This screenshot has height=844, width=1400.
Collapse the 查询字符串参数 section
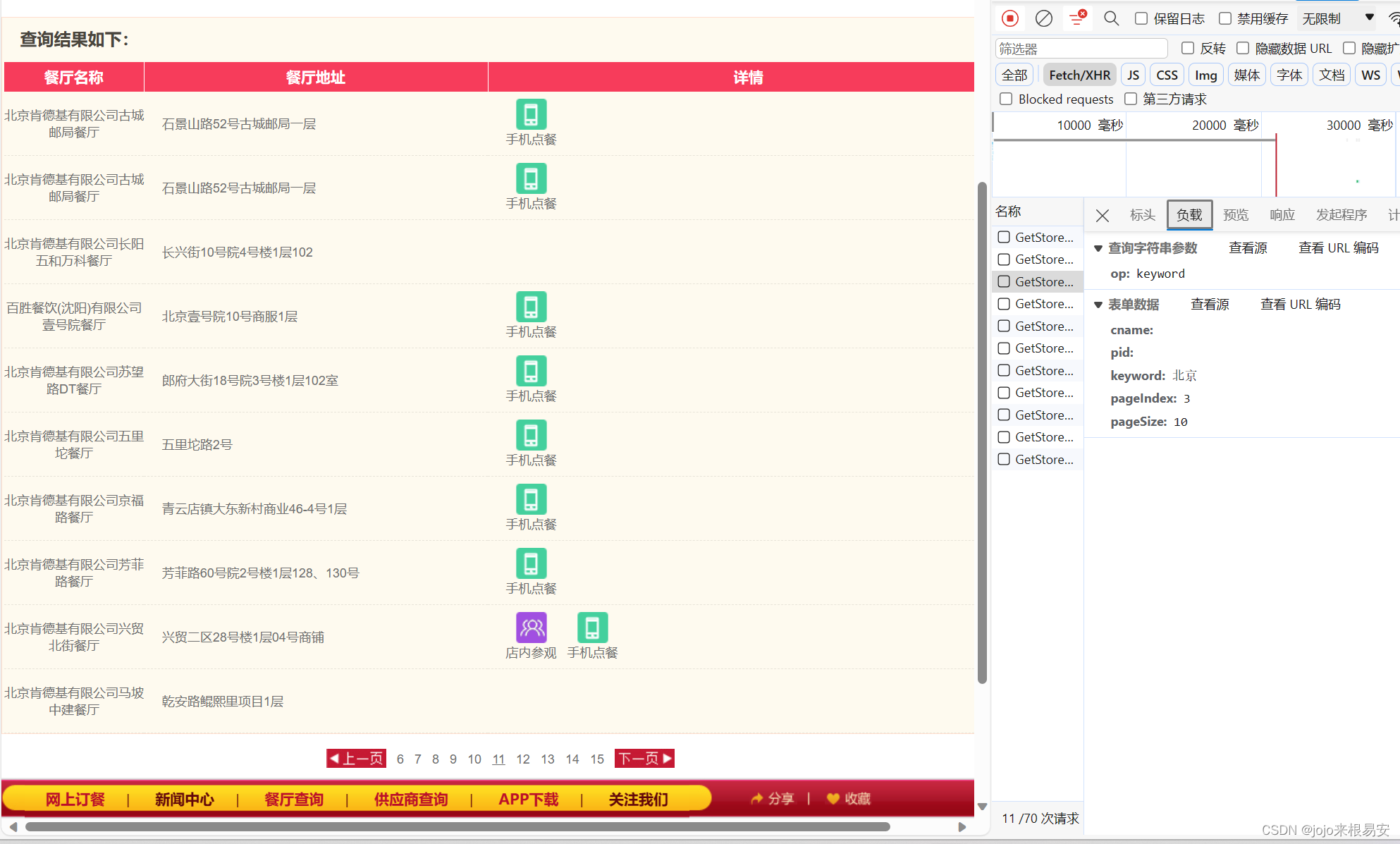tap(1098, 248)
